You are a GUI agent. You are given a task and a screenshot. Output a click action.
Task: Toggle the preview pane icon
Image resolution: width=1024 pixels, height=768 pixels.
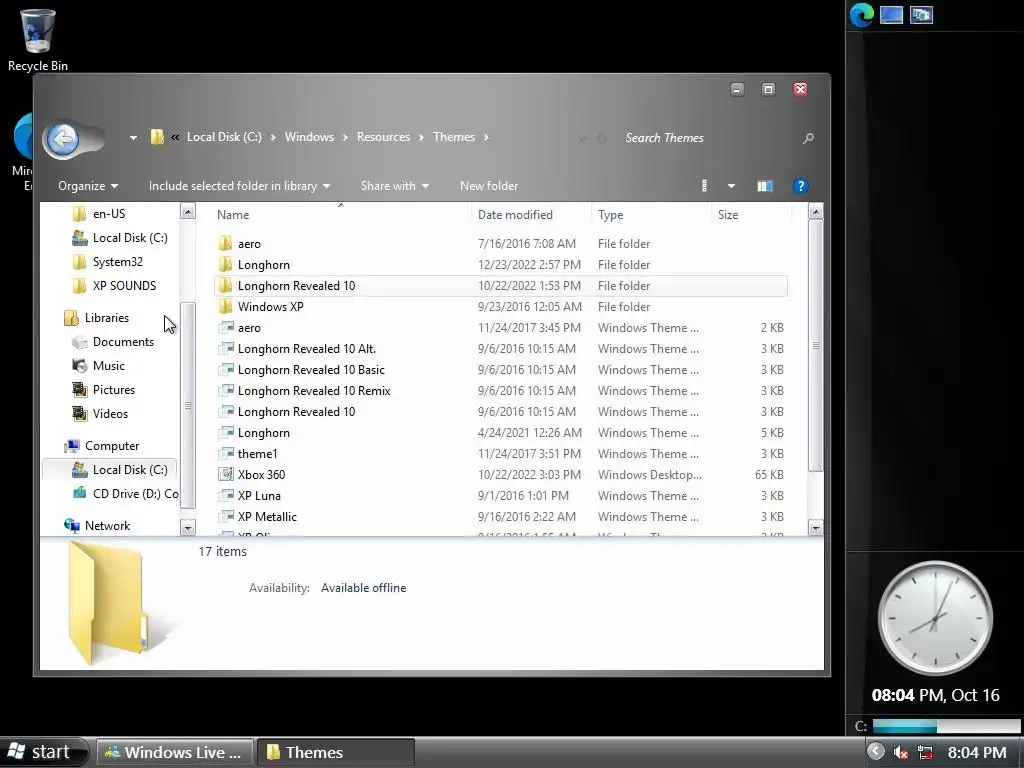[x=765, y=186]
